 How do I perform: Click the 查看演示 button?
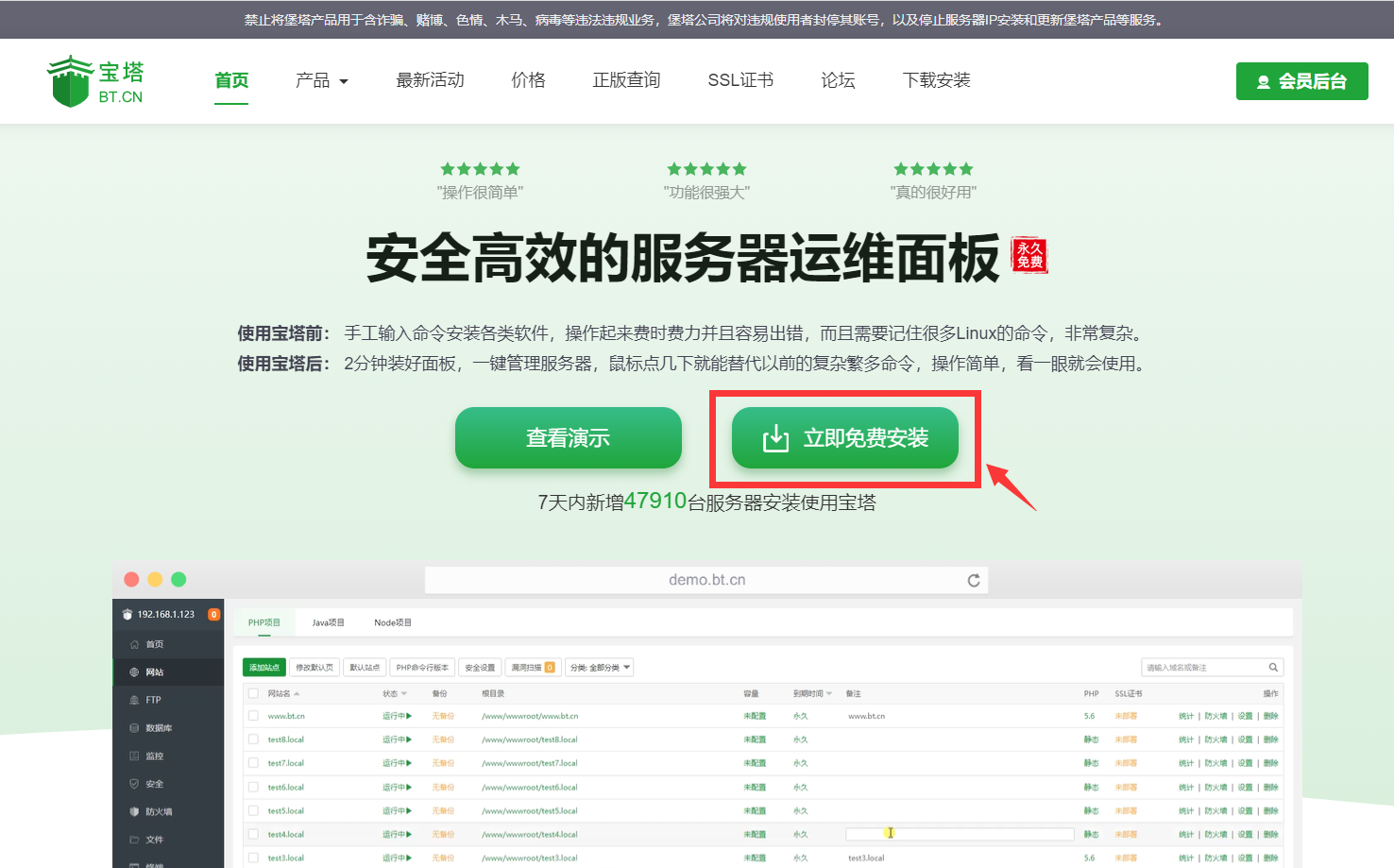[x=569, y=437]
